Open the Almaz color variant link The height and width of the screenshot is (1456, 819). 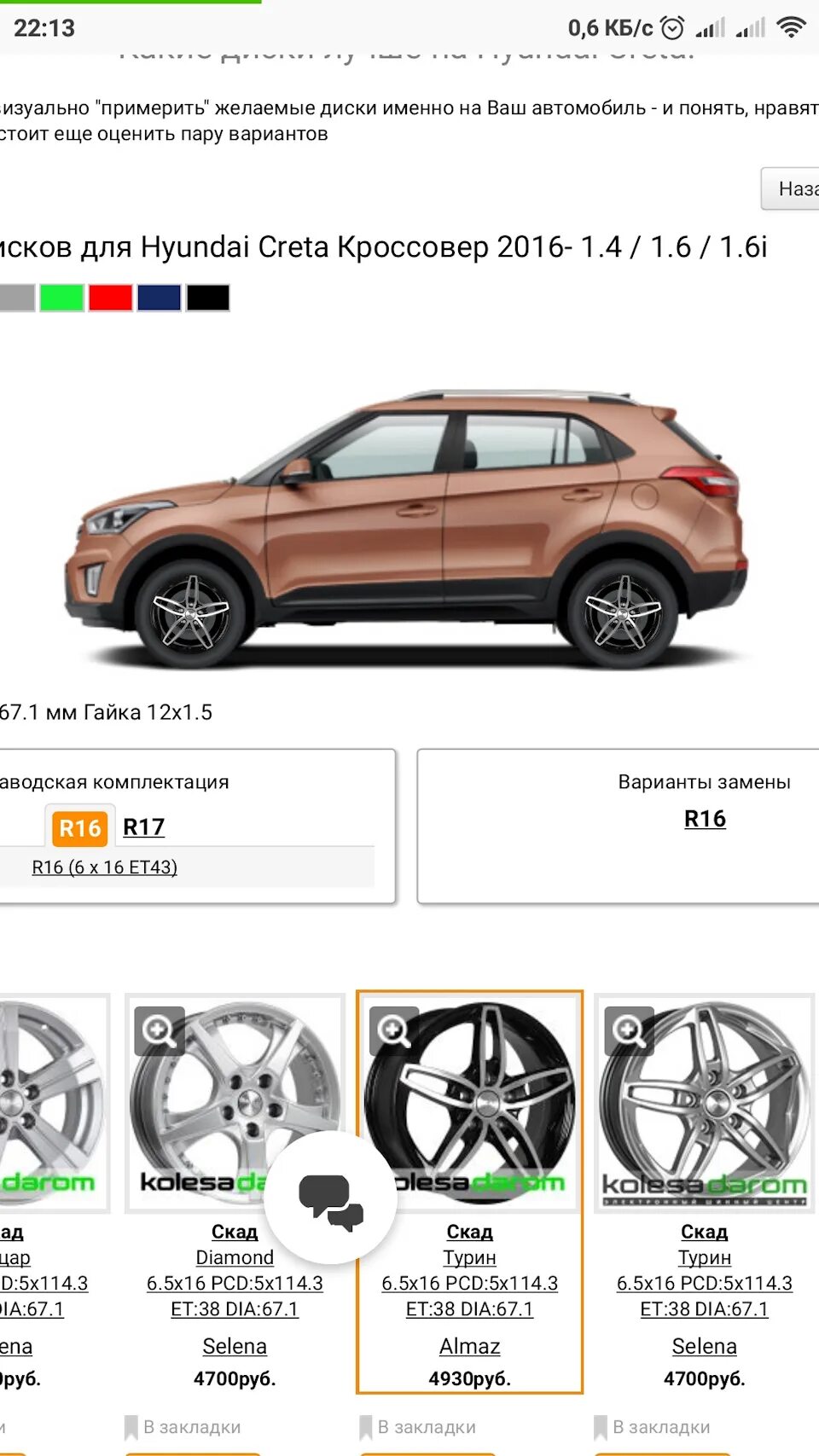(469, 1346)
